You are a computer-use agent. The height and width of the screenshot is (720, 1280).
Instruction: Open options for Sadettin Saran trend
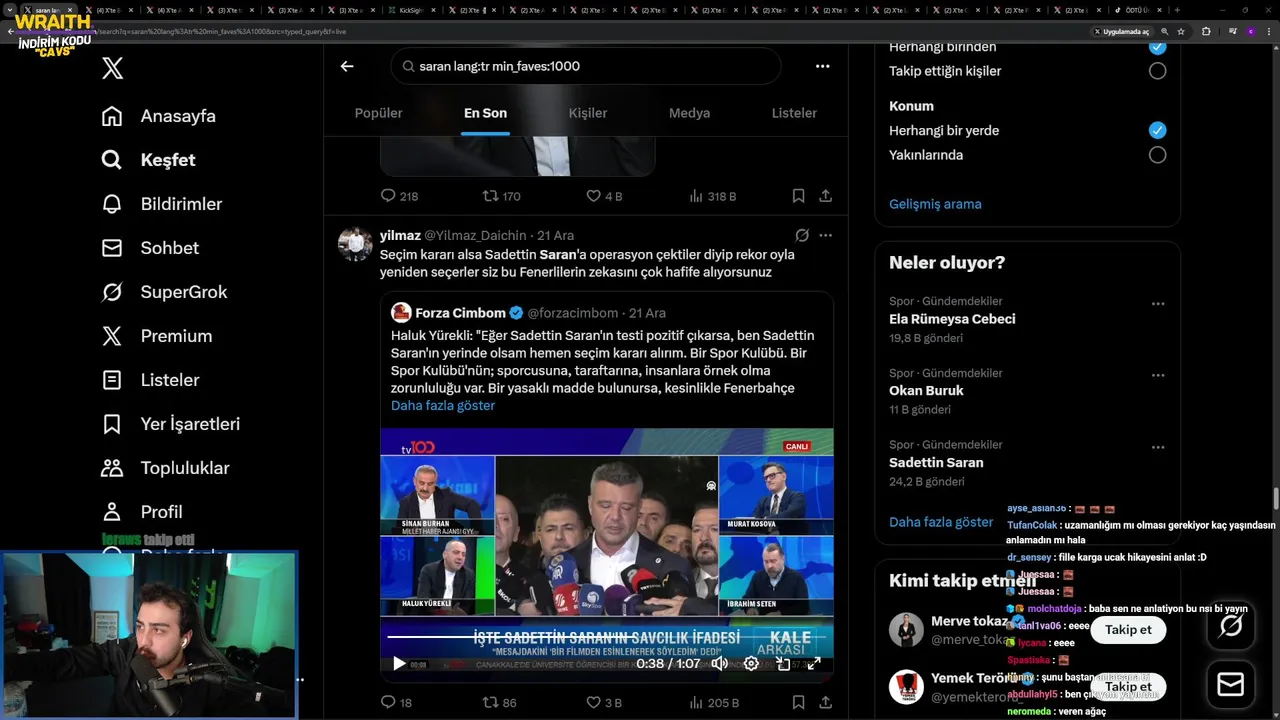click(x=1157, y=447)
